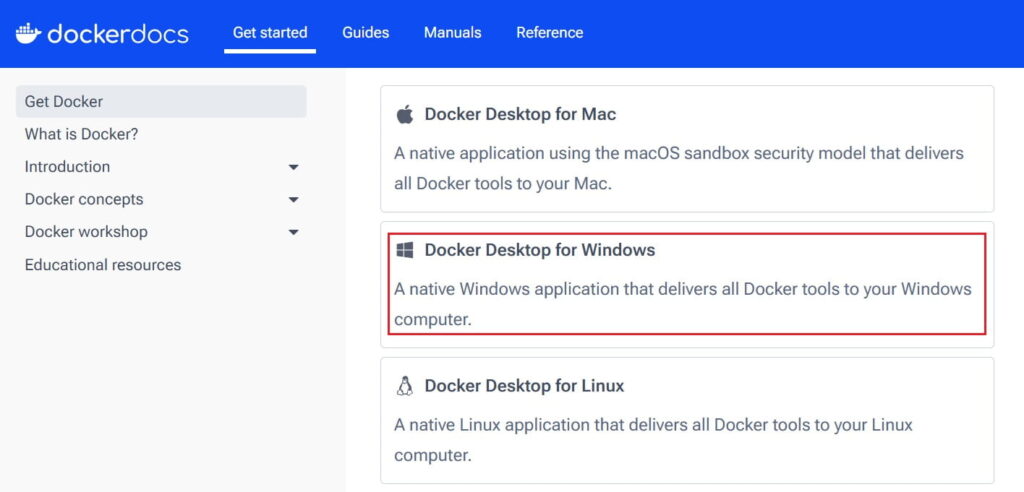Open Docker Desktop for Mac heading
Screen dimensions: 1024x492
point(520,114)
